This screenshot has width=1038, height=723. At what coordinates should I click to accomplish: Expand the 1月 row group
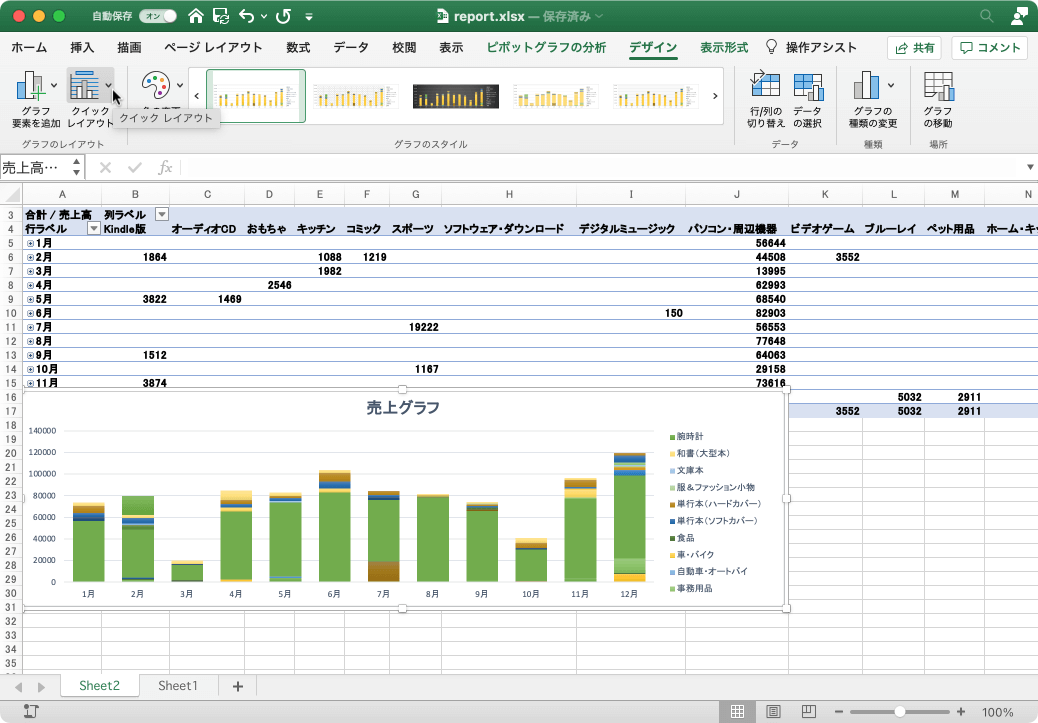(x=30, y=244)
